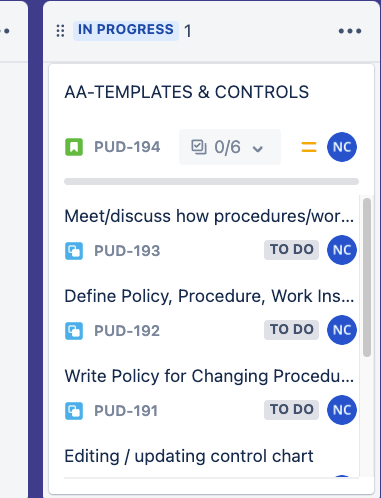Click the medium priority icon on PUD-194
Image resolution: width=381 pixels, height=498 pixels.
pyautogui.click(x=309, y=147)
